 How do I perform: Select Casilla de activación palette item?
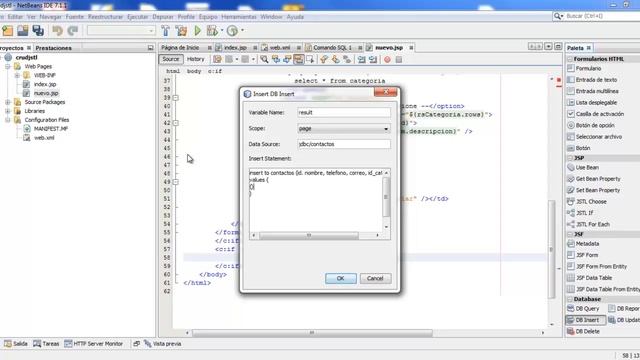click(x=596, y=114)
